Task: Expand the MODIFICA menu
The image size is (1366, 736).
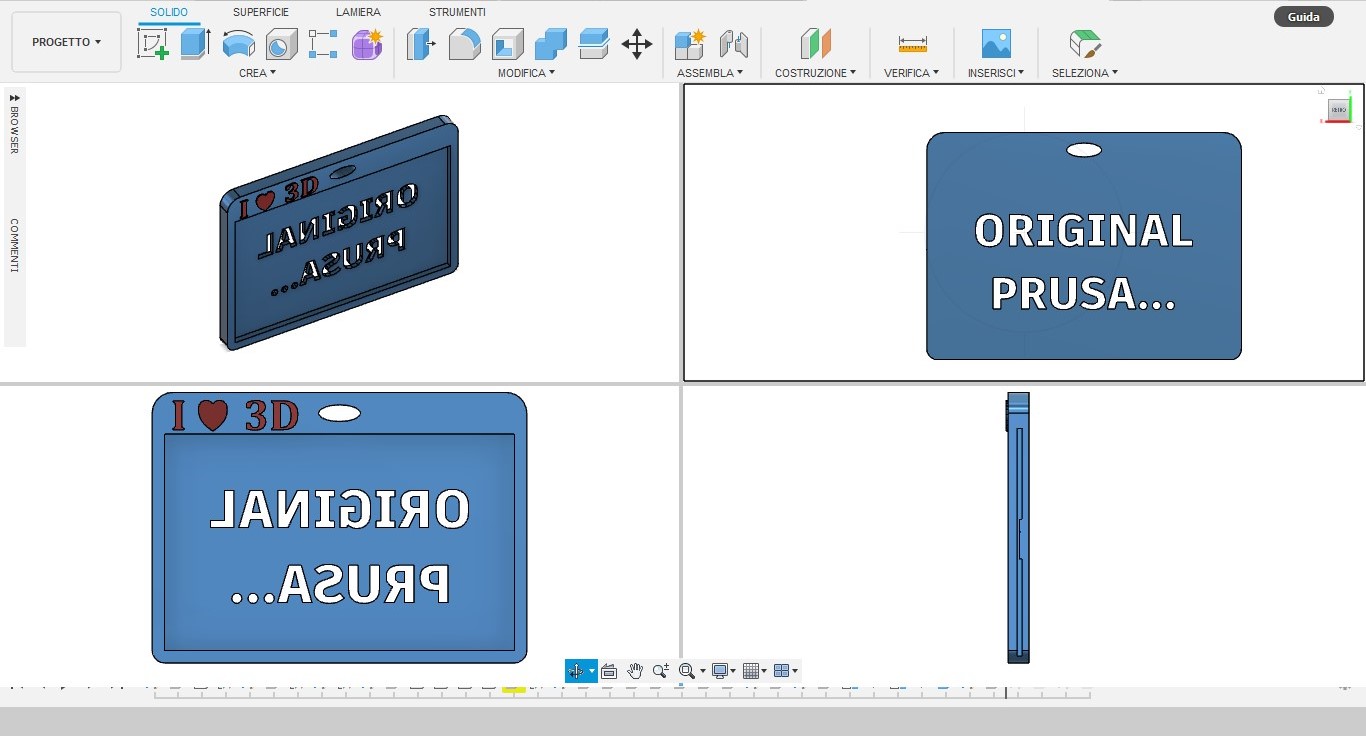Action: click(526, 73)
